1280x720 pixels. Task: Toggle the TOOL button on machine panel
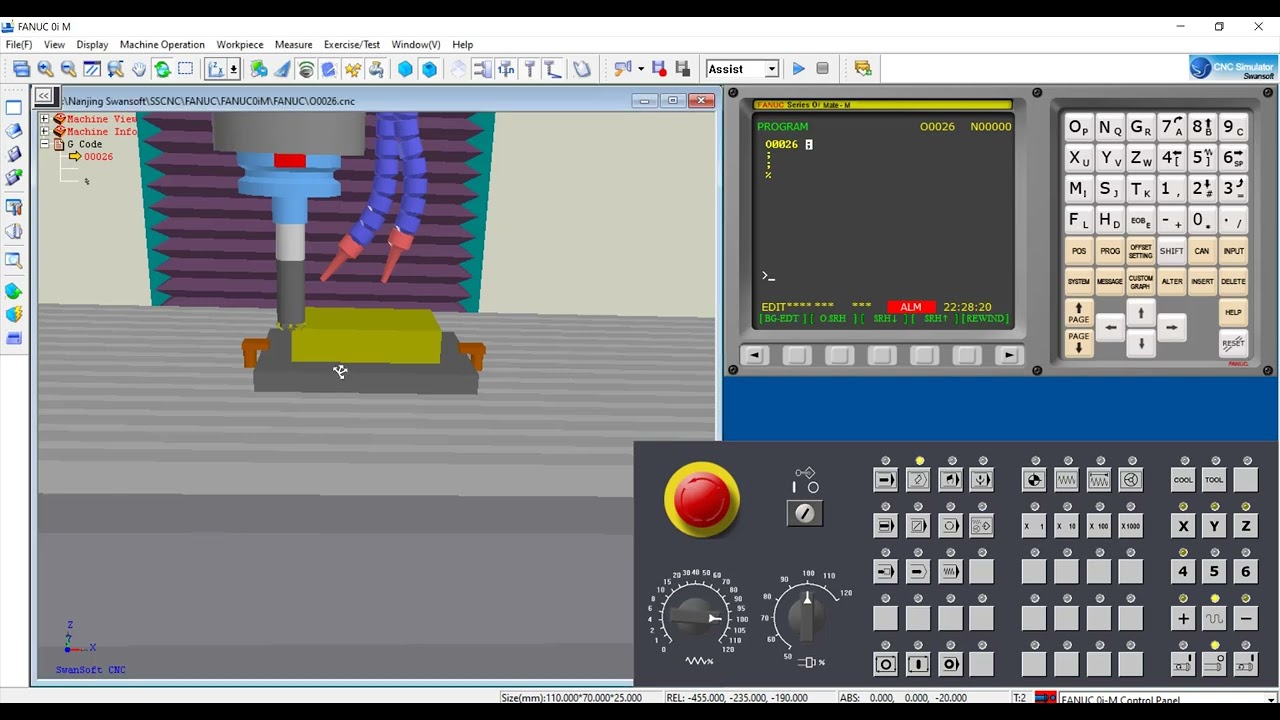tap(1214, 480)
